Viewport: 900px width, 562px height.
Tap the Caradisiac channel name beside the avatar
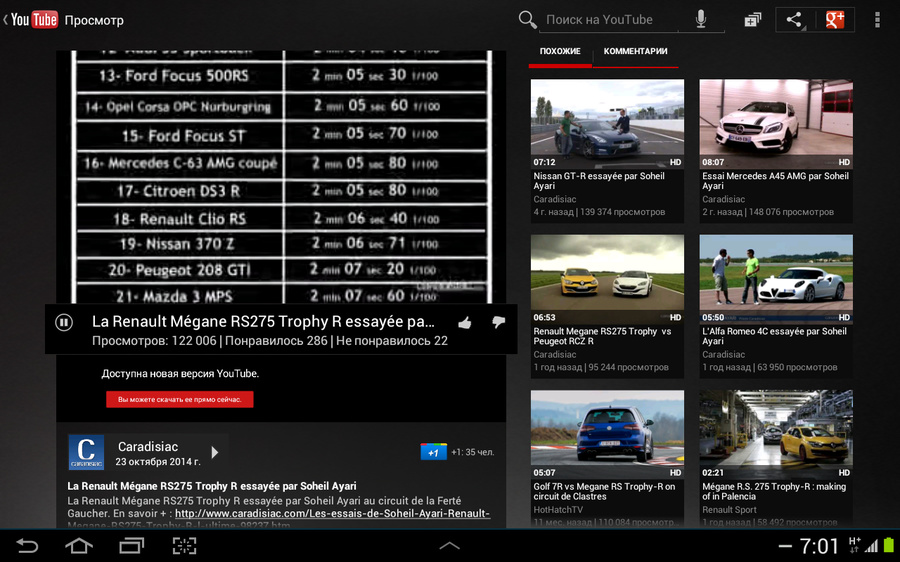point(148,447)
